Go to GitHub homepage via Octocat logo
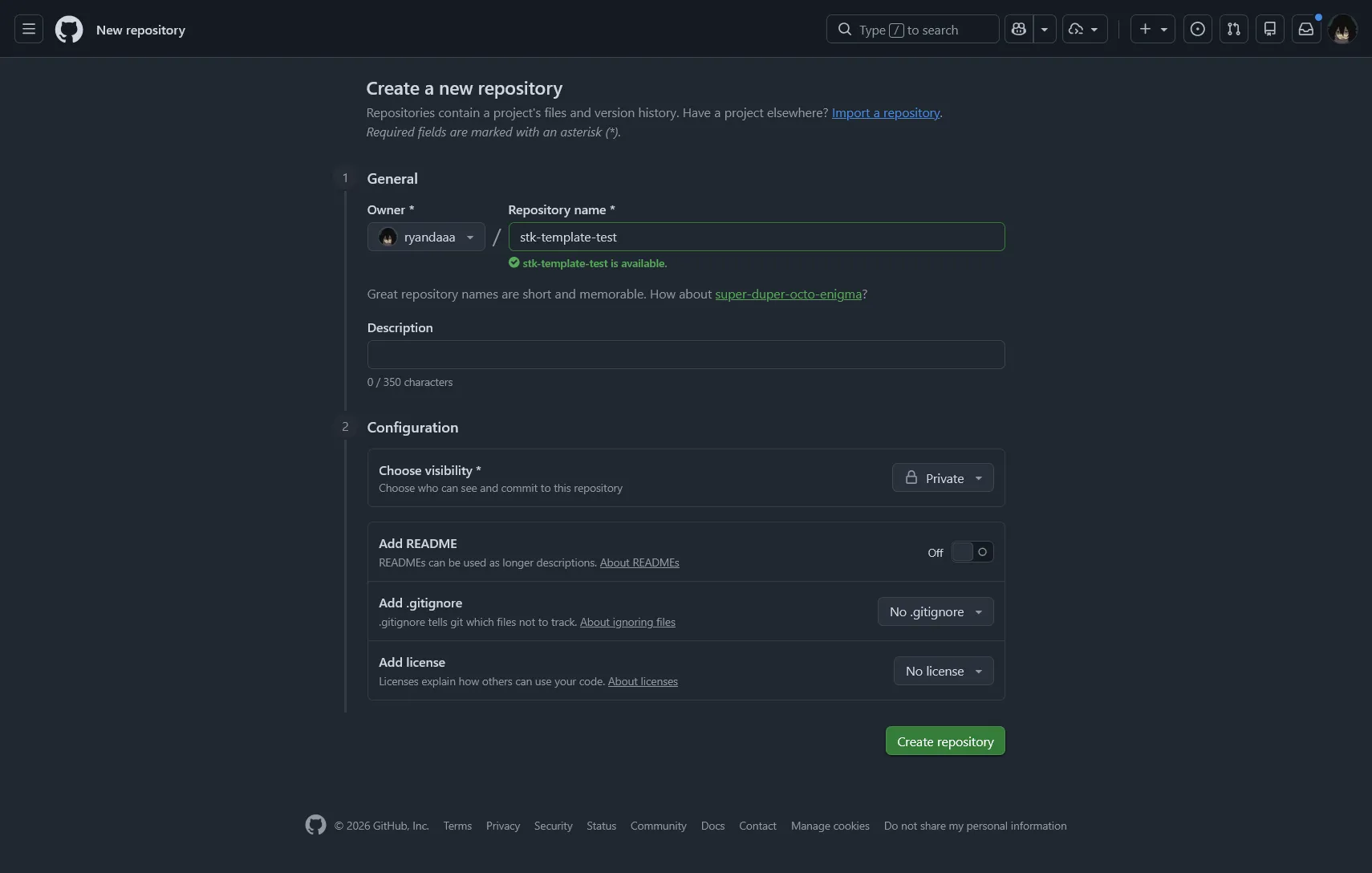Screen dimensions: 1372x873 click(69, 30)
